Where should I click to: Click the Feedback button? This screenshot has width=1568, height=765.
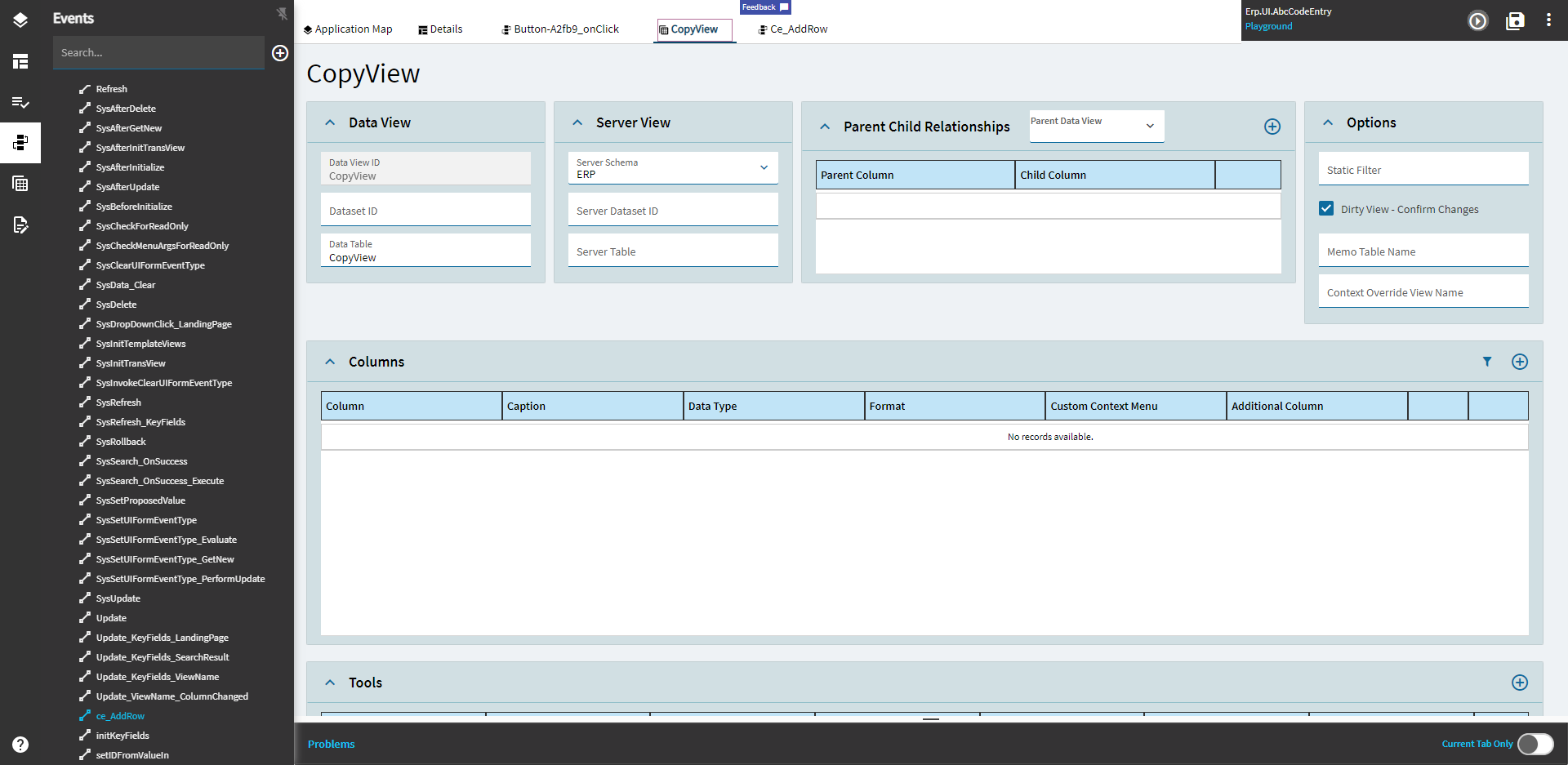coord(765,7)
